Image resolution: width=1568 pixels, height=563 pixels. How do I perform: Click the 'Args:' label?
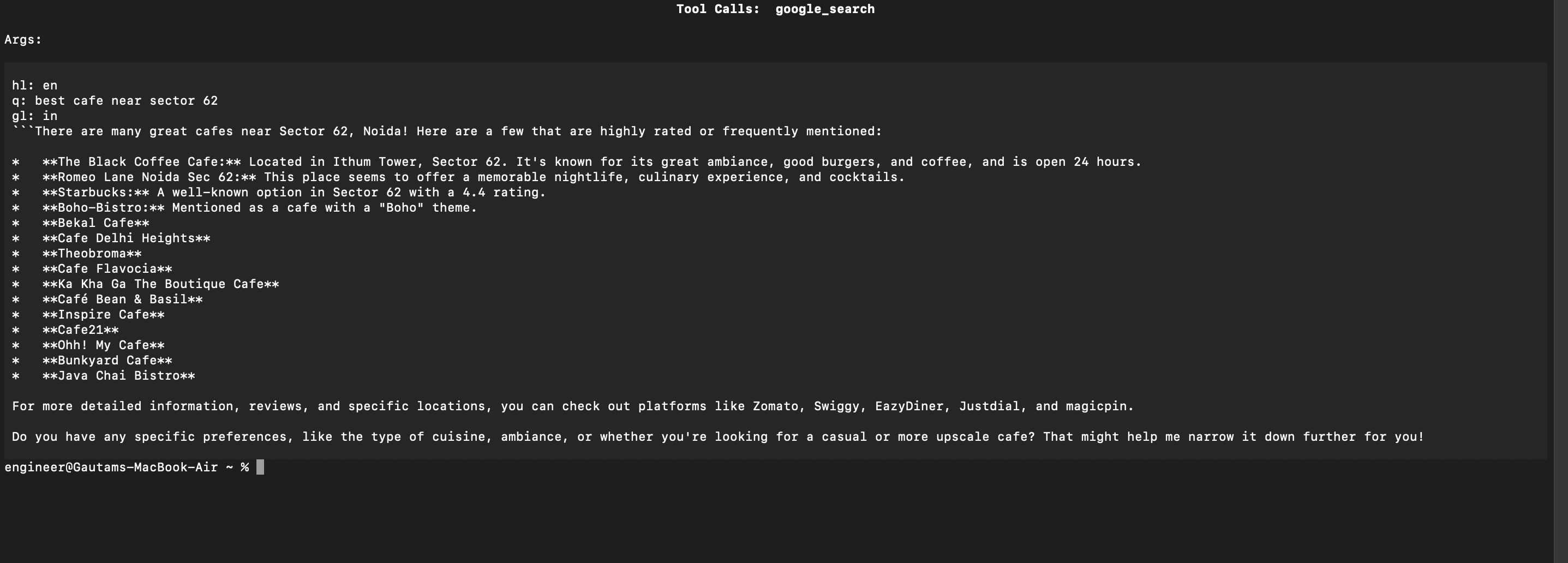(23, 40)
